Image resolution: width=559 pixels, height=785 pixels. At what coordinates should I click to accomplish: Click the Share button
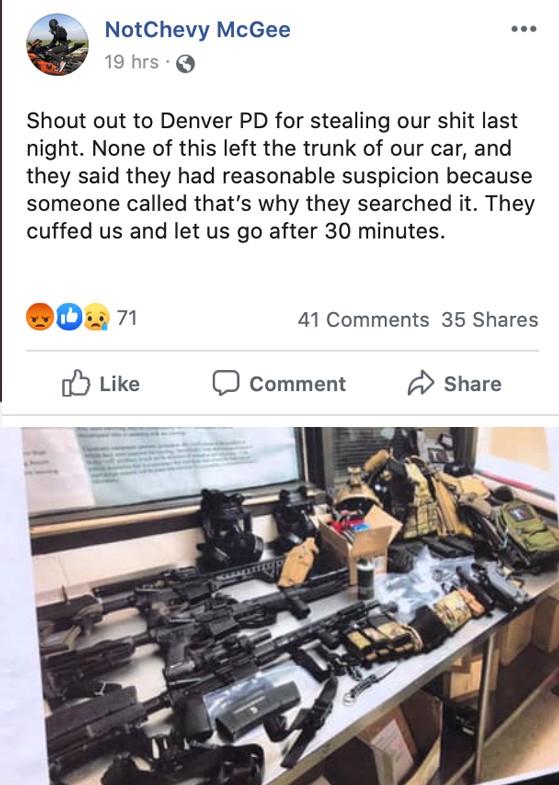pos(454,383)
